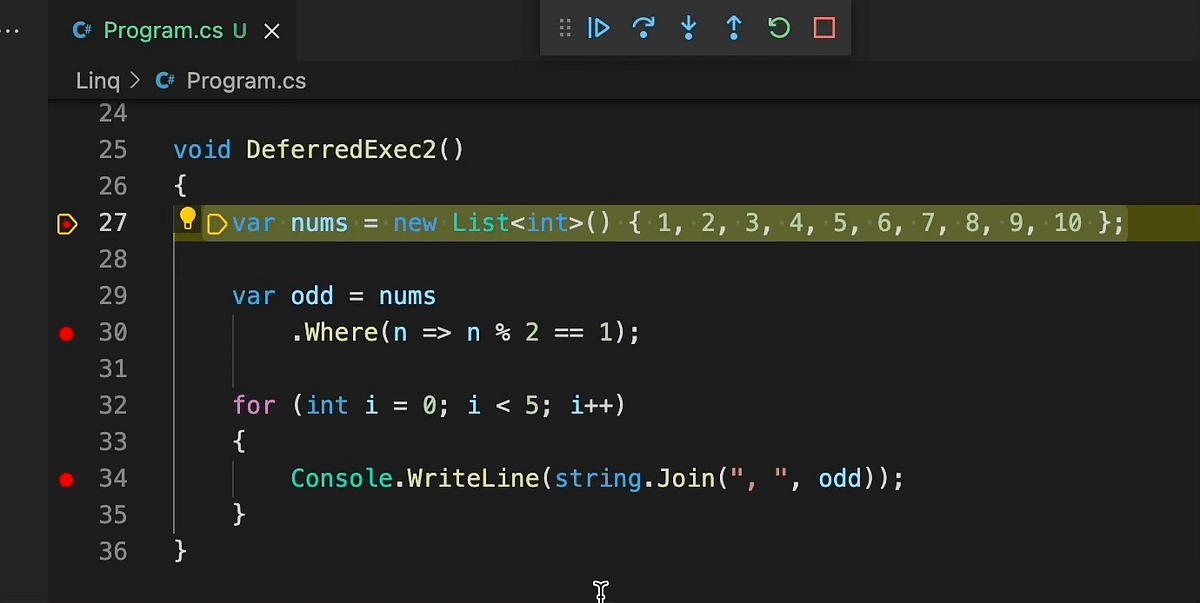Click the X to dismiss the Program.cs file
This screenshot has width=1200, height=603.
click(x=271, y=30)
